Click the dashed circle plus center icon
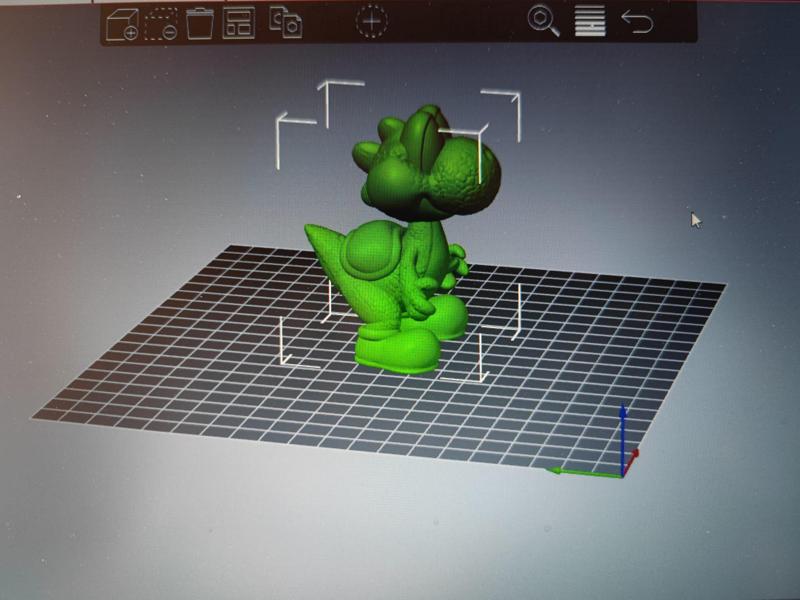This screenshot has height=600, width=800. coord(371,21)
